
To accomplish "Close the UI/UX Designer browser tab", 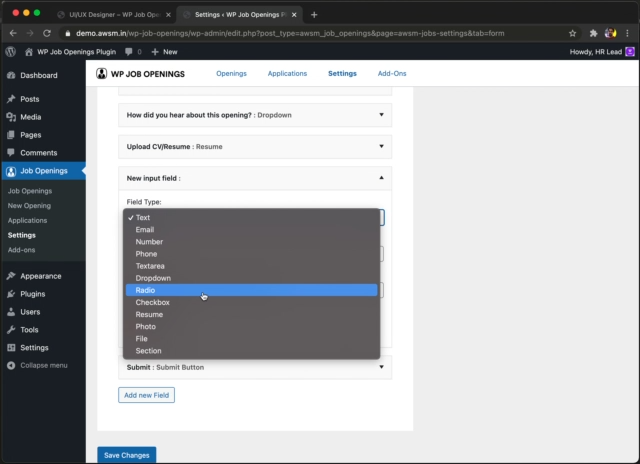I will (x=168, y=15).
